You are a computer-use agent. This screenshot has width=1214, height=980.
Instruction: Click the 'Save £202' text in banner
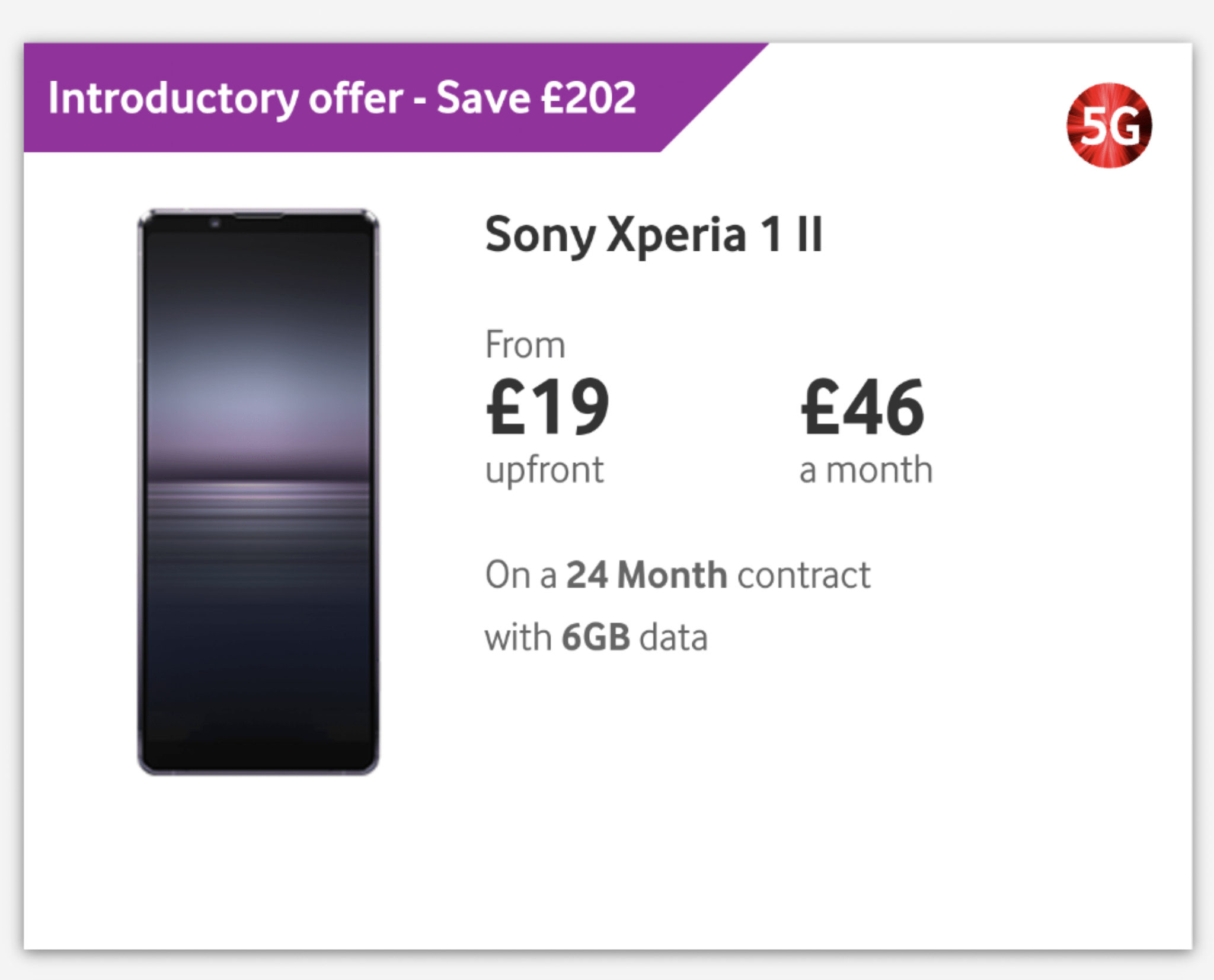[x=536, y=98]
